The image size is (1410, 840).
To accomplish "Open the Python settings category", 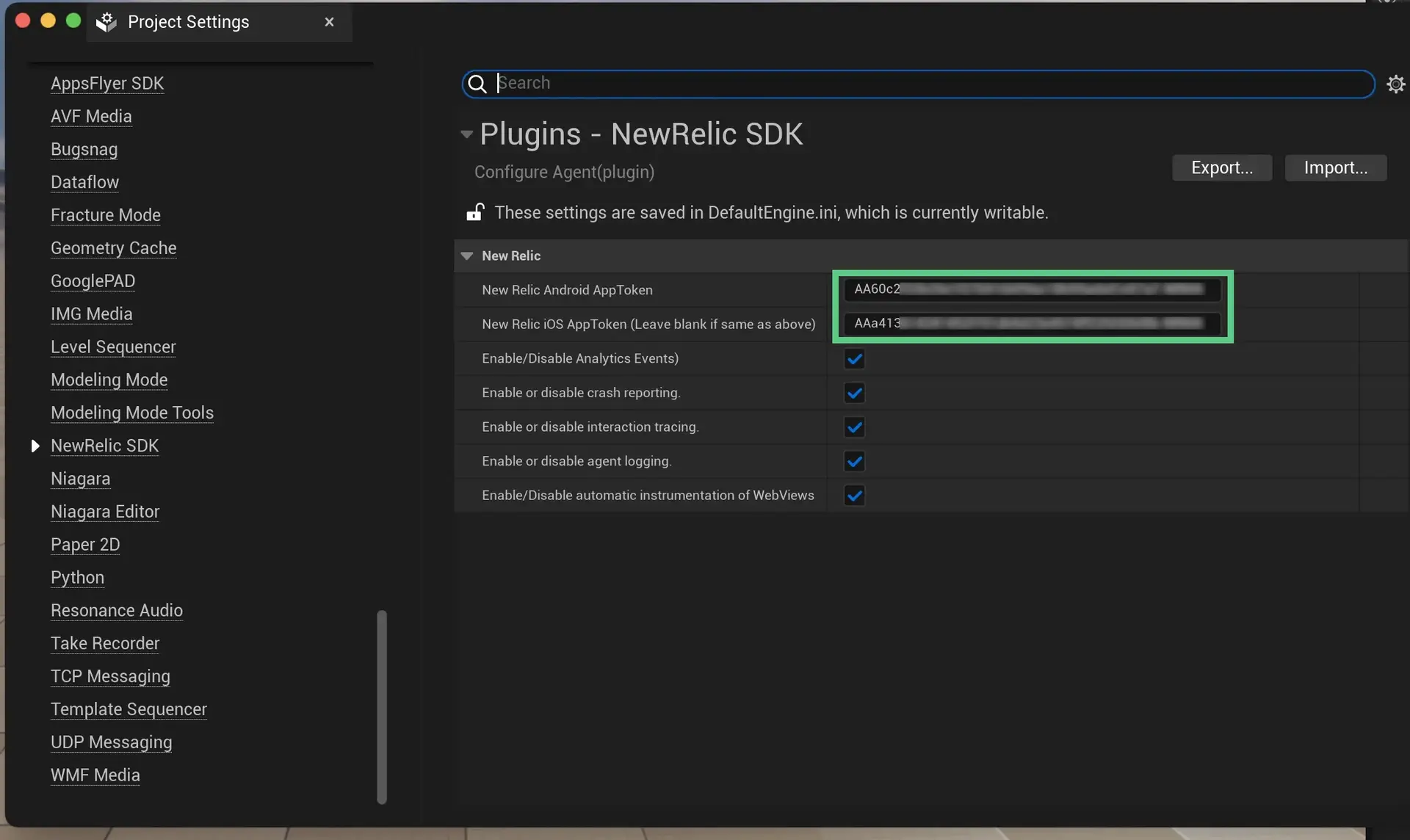I will click(77, 578).
